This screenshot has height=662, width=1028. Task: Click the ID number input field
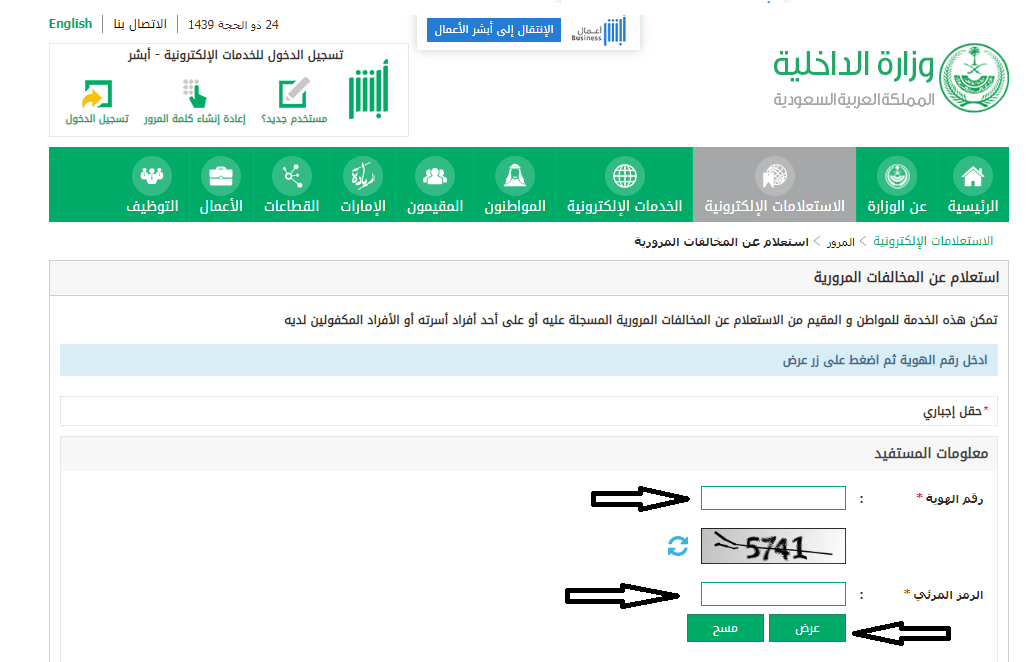coord(773,498)
